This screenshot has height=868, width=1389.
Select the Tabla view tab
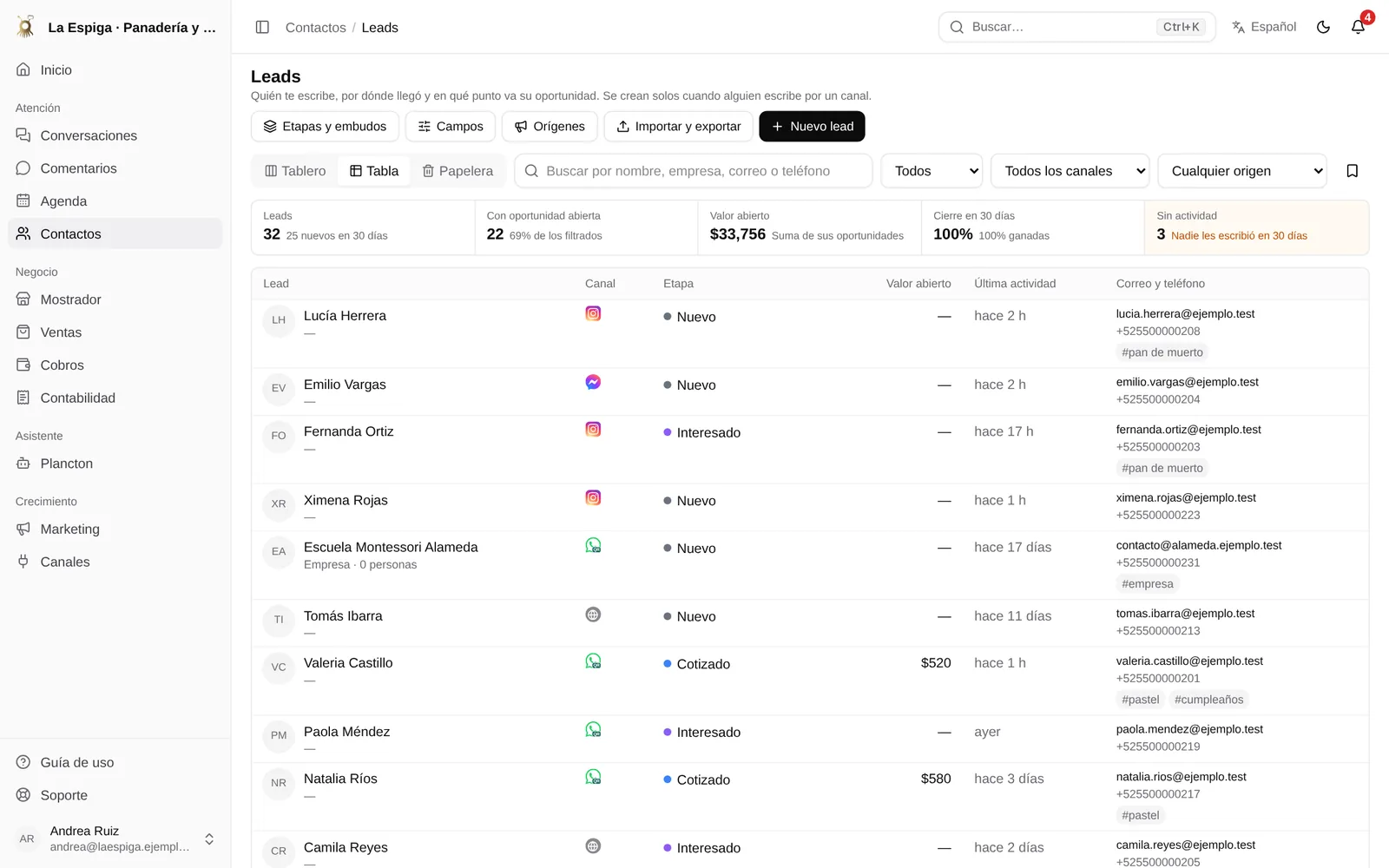tap(374, 171)
